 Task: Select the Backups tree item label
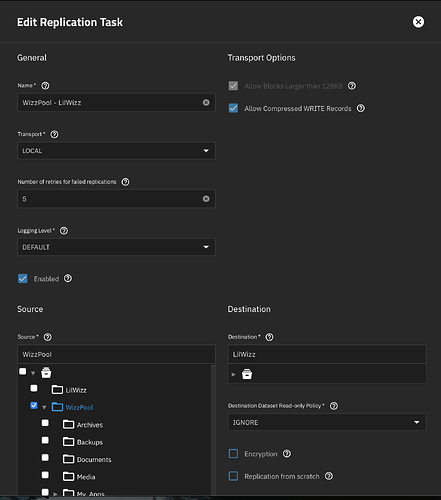pos(90,442)
